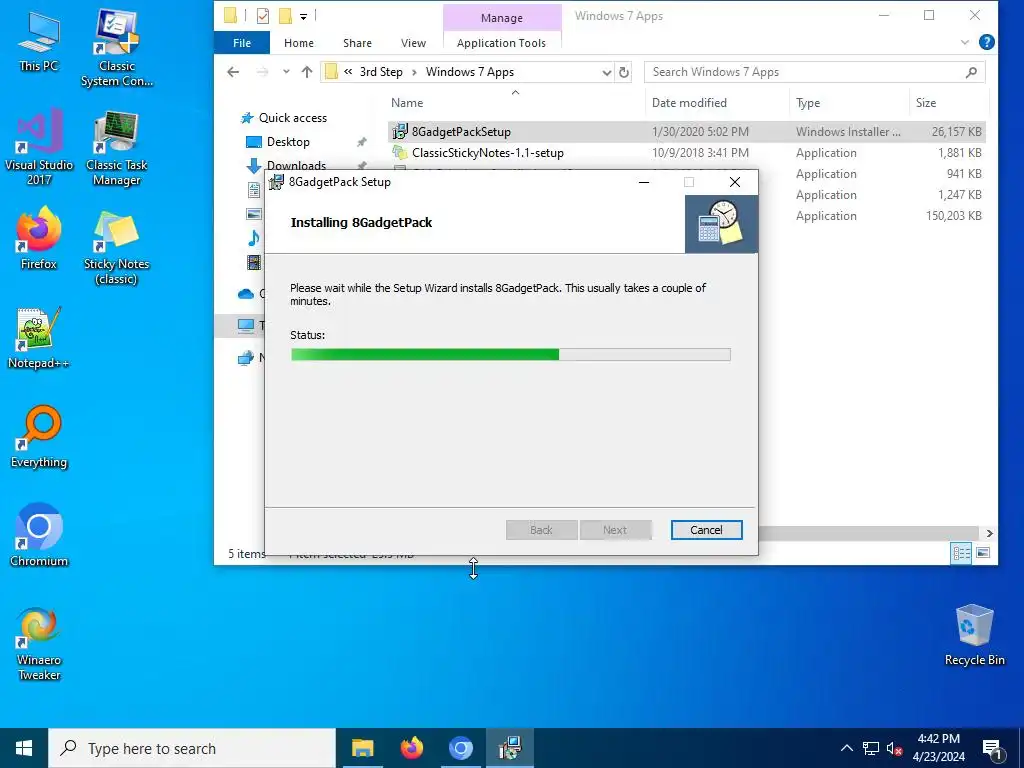Viewport: 1024px width, 768px height.
Task: Focus the Search Windows 7 Apps field
Action: tap(814, 72)
